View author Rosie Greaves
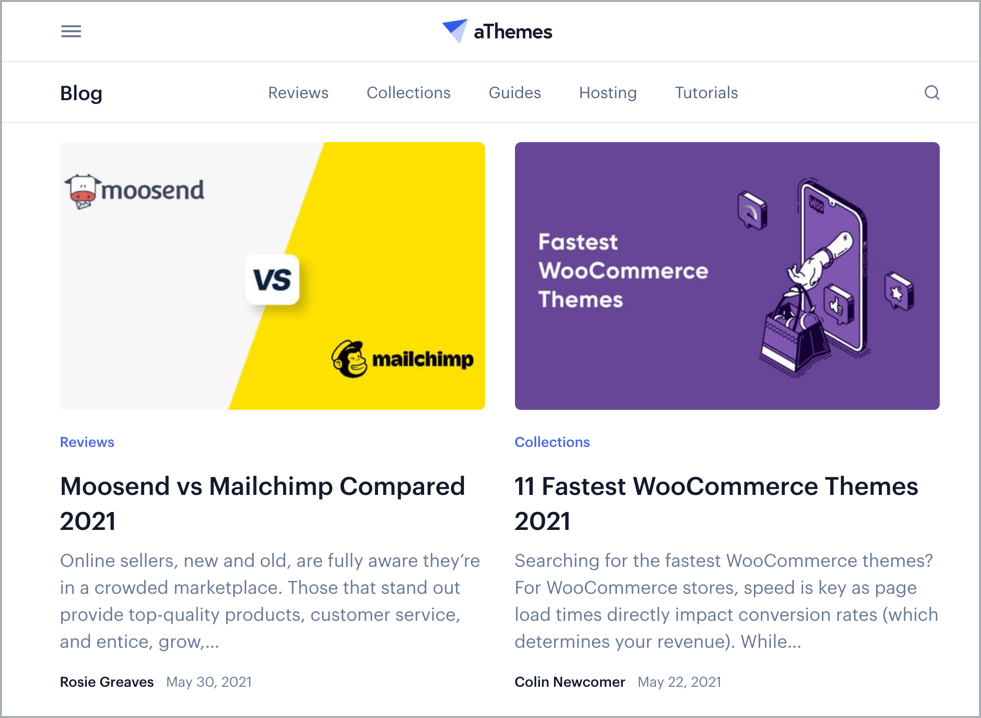 point(107,682)
